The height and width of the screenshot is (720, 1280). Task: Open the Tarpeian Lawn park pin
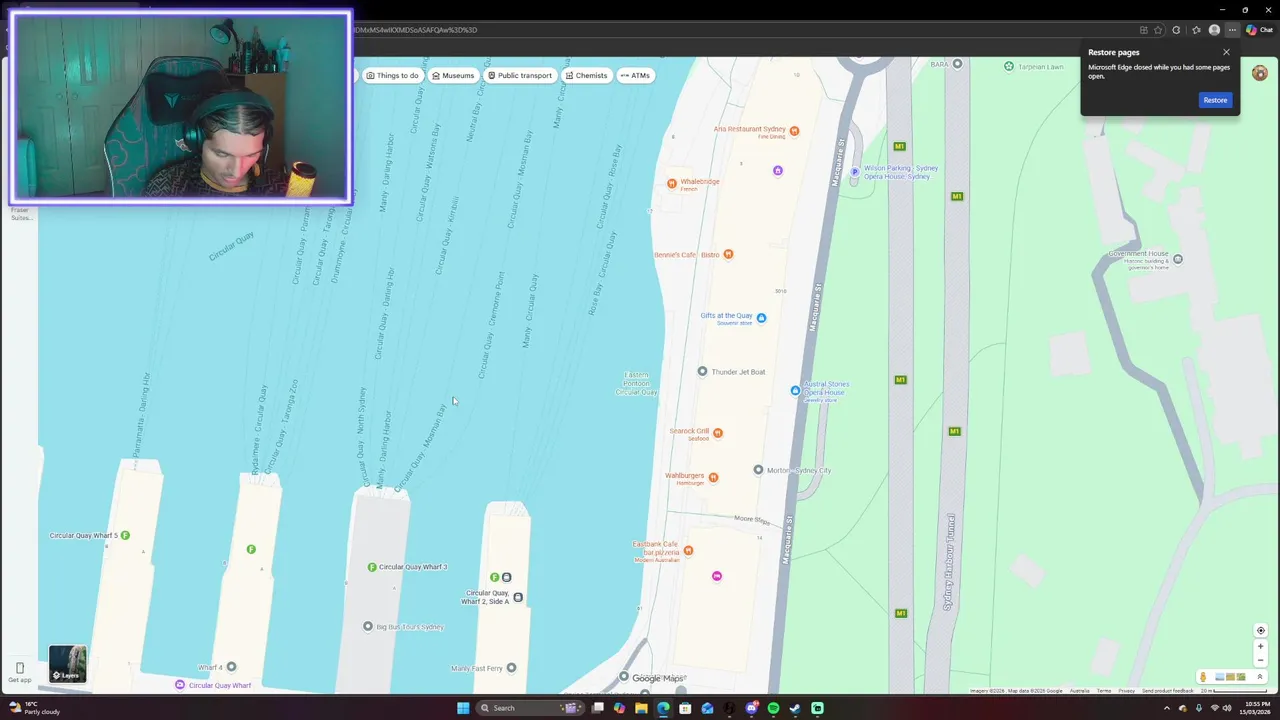tap(1009, 65)
